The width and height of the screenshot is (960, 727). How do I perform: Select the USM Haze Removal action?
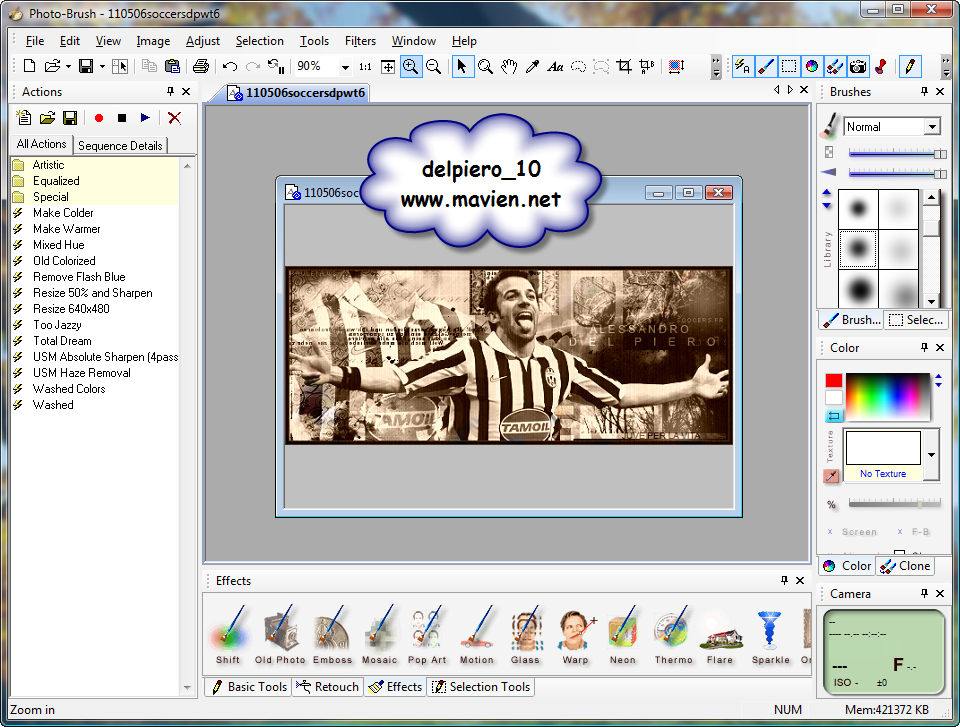point(81,372)
